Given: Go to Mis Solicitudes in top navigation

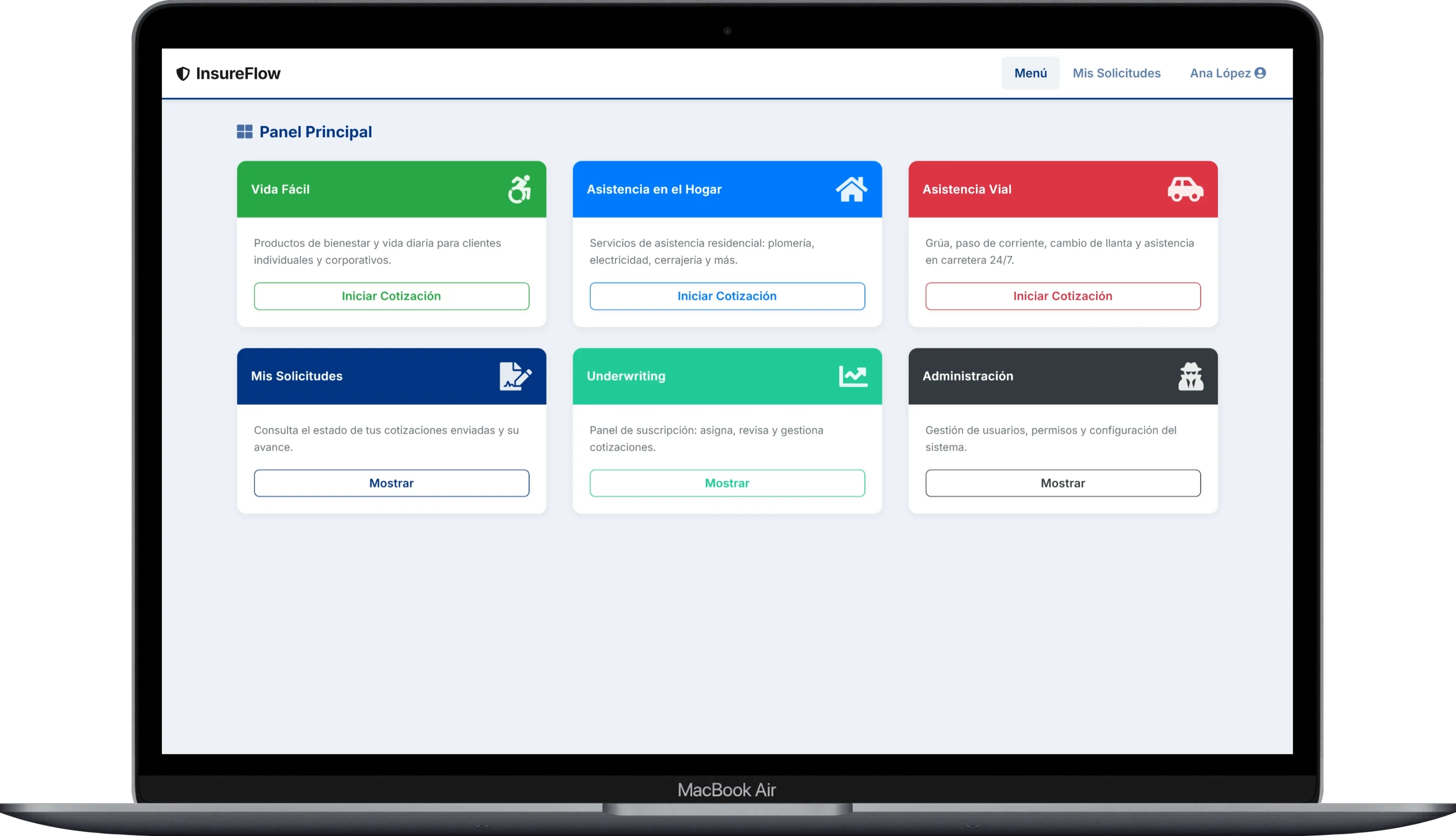Looking at the screenshot, I should tap(1117, 73).
